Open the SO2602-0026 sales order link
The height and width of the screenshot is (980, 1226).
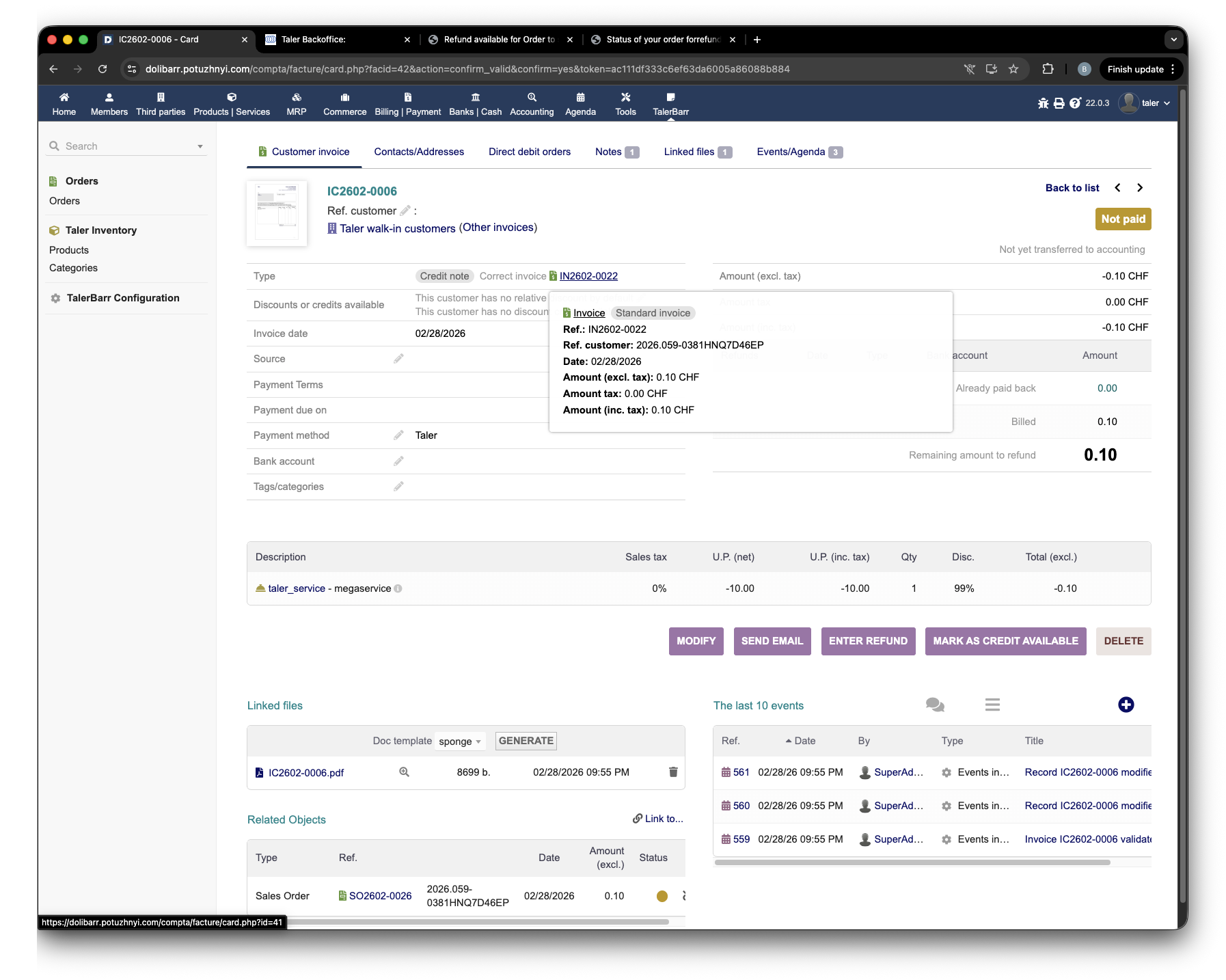pos(380,896)
